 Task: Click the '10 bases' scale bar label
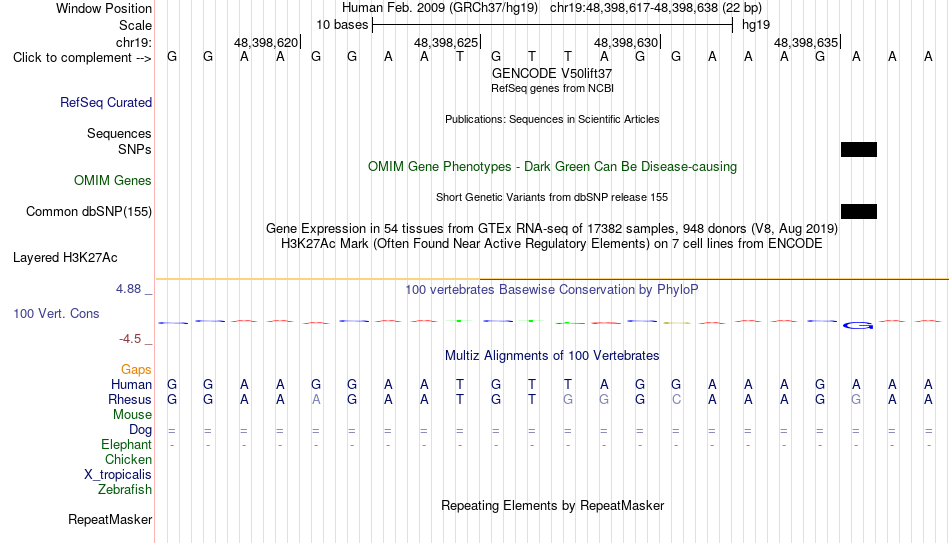(342, 25)
